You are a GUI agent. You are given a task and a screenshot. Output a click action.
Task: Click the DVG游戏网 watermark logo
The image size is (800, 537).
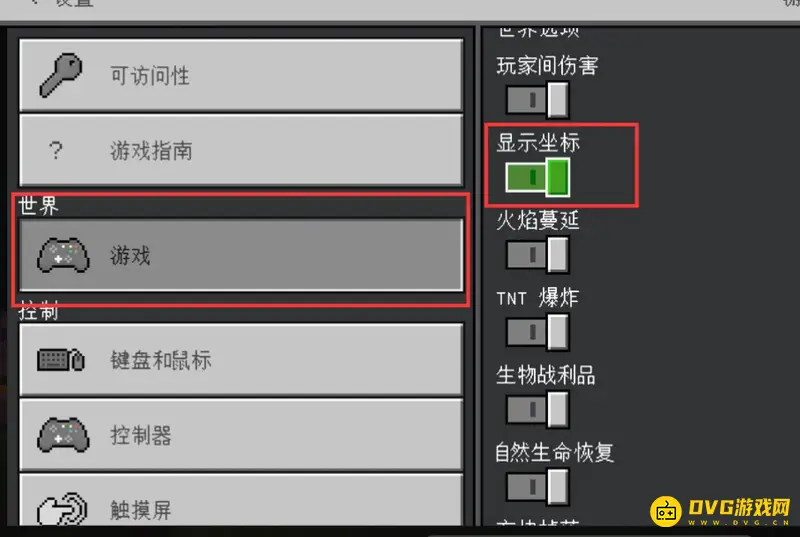point(720,510)
